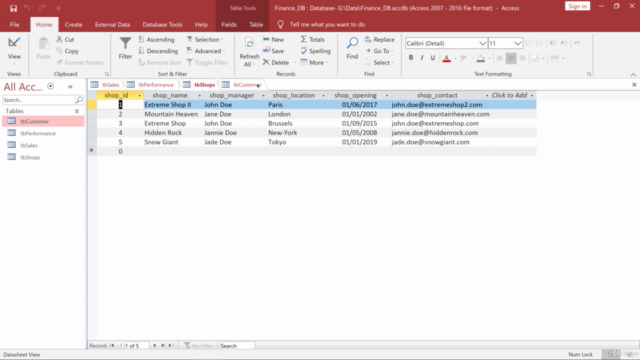The image size is (640, 360).
Task: Toggle the Totals row
Action: (x=313, y=40)
